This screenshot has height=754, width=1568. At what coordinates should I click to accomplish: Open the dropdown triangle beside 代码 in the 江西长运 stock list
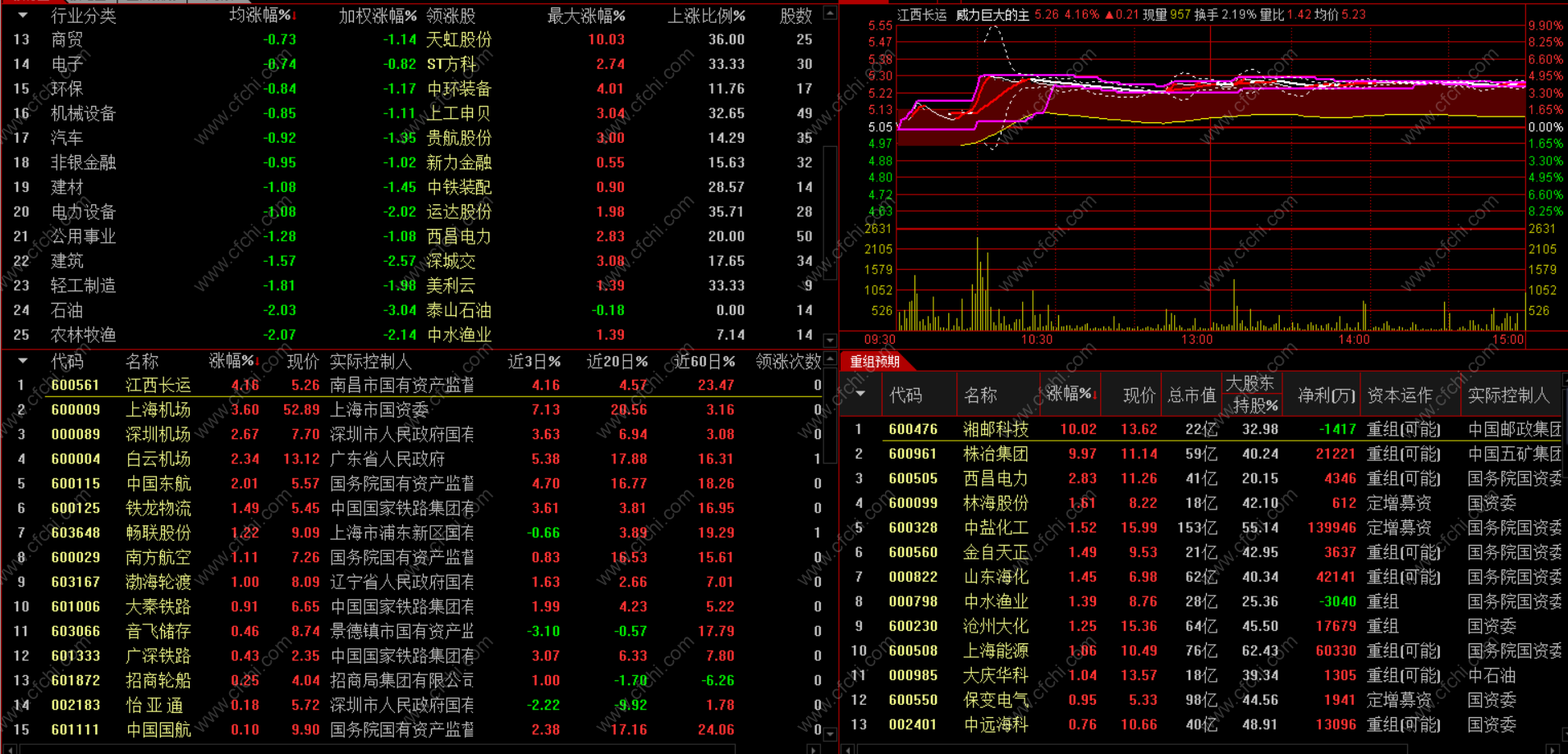pos(22,361)
